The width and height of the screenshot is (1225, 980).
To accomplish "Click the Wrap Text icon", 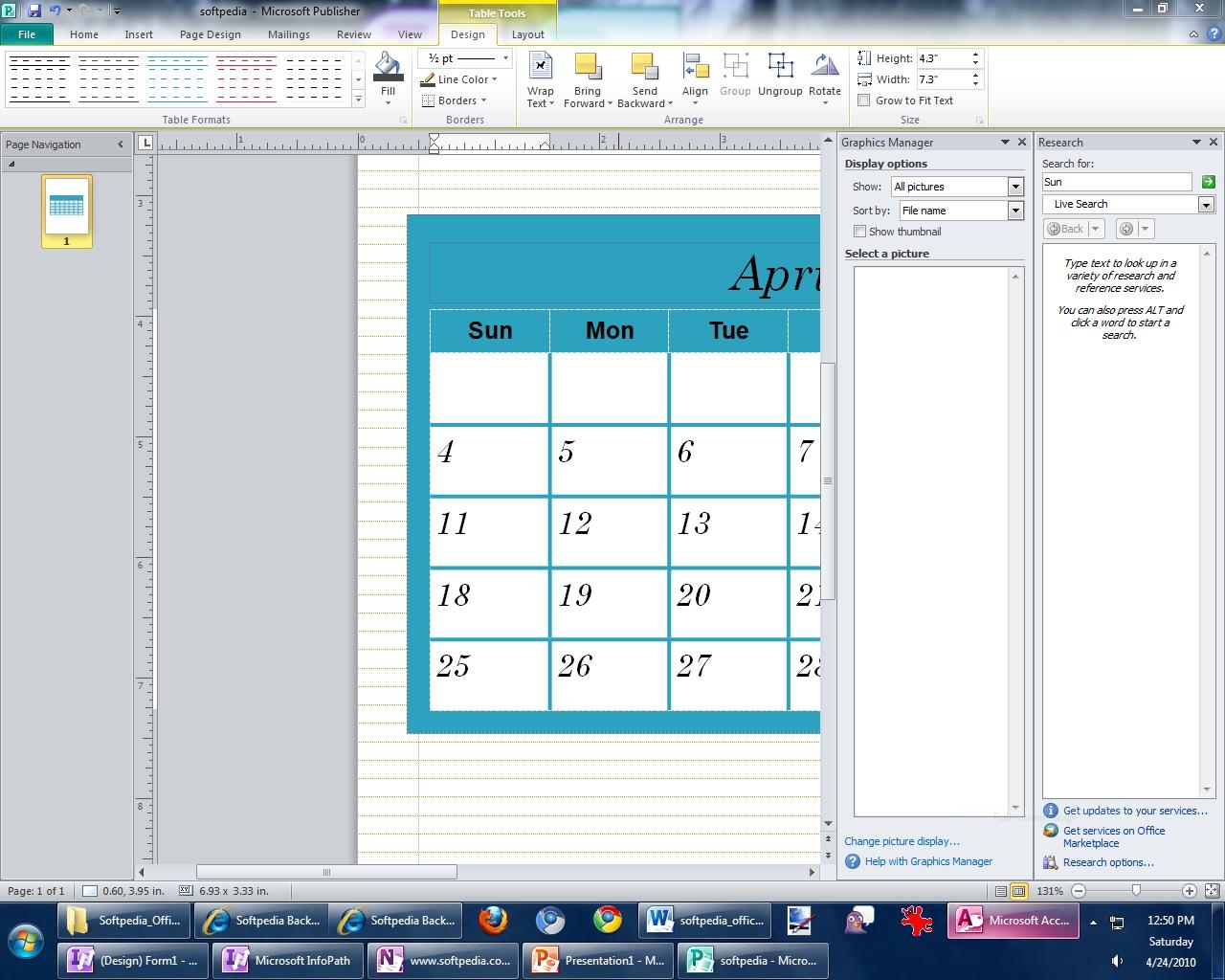I will (x=541, y=80).
